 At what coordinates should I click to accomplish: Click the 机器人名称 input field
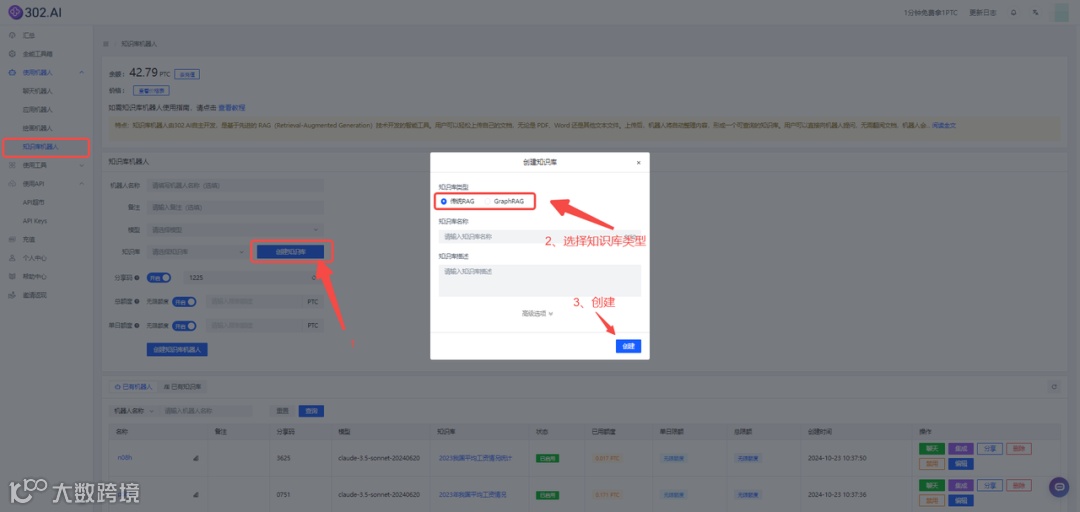click(x=236, y=185)
